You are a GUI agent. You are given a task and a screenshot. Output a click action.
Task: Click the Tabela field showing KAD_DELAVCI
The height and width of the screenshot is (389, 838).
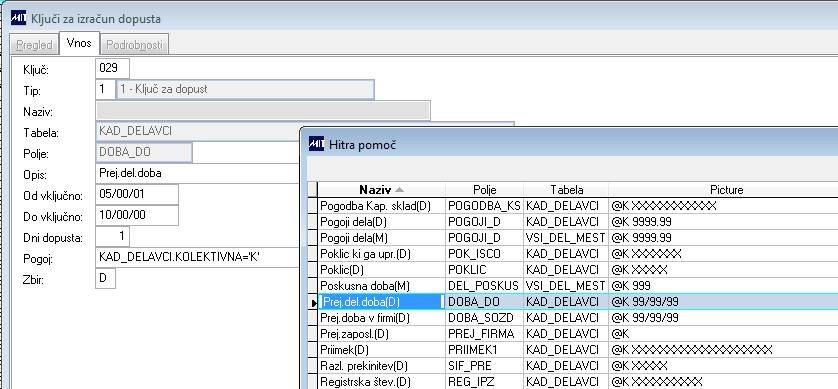(x=198, y=131)
